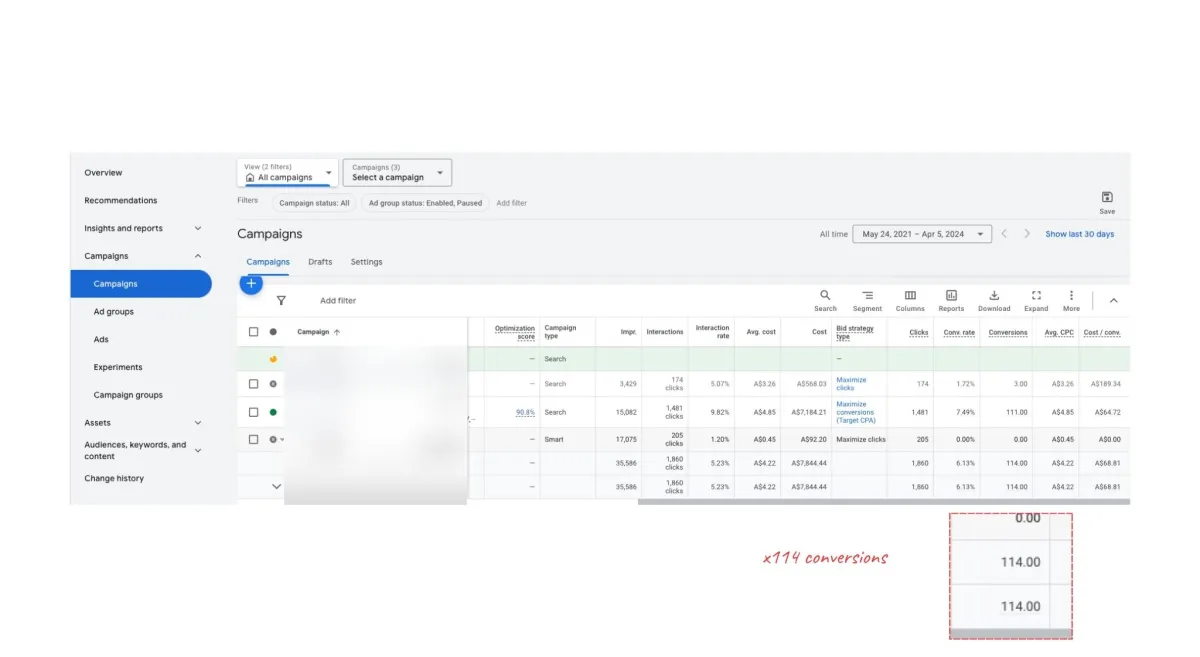Open Experiments in the sidebar
1200x657 pixels.
pyautogui.click(x=118, y=367)
